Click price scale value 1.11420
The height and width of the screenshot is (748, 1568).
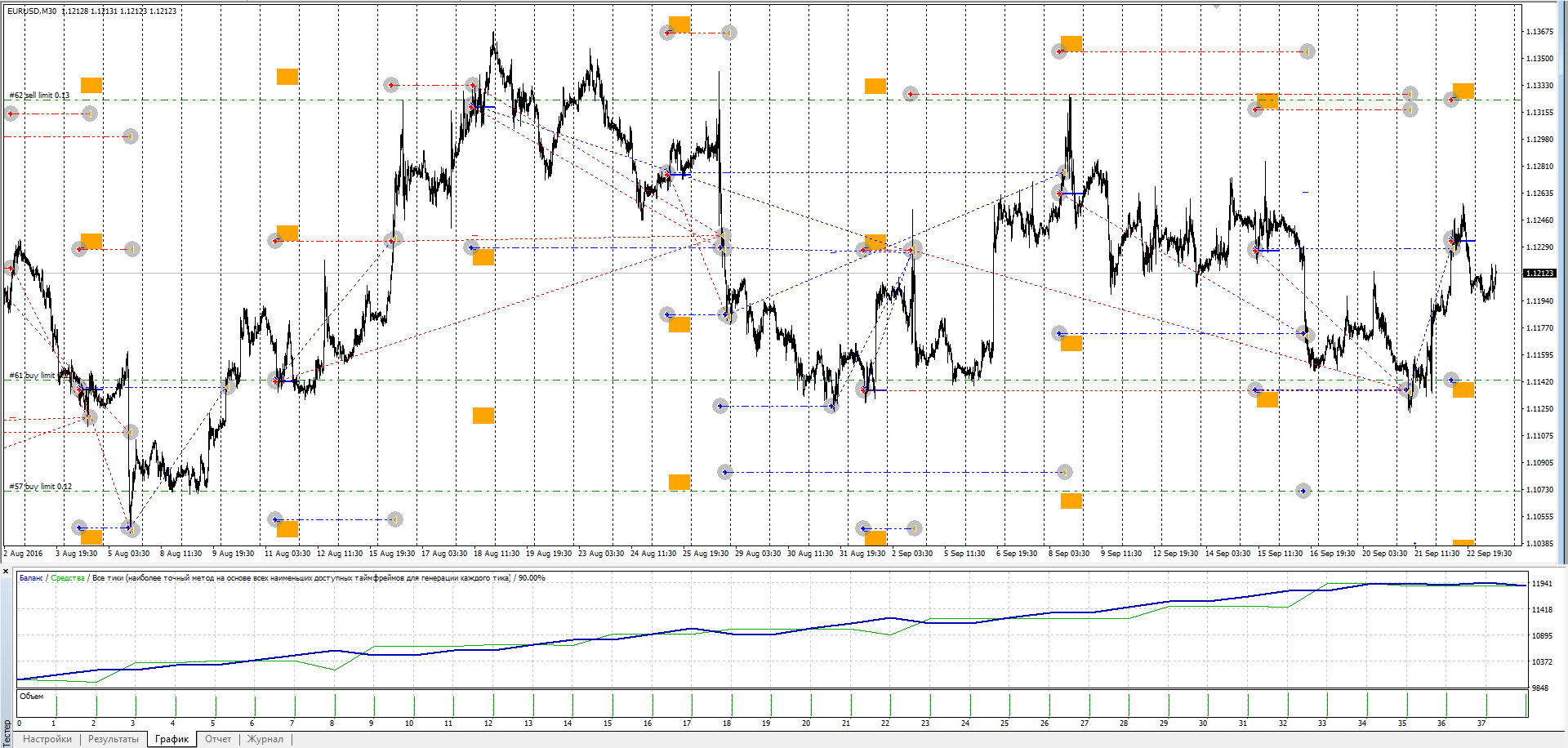pos(1539,382)
